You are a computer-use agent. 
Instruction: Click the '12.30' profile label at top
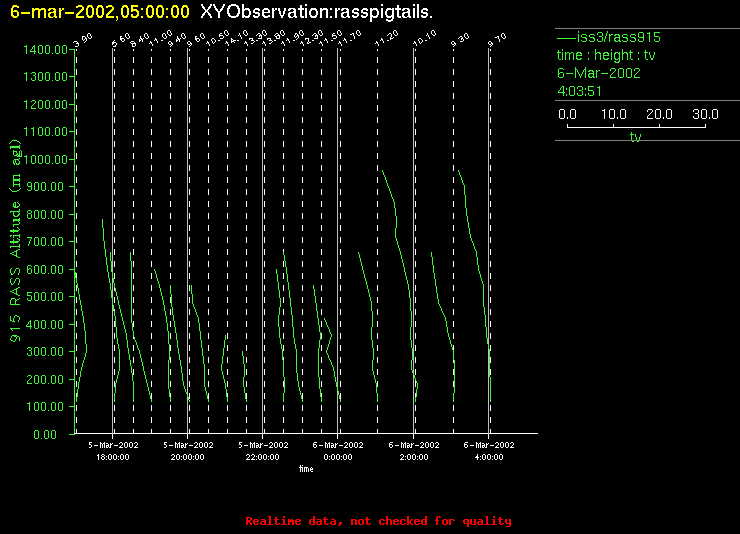pyautogui.click(x=311, y=39)
